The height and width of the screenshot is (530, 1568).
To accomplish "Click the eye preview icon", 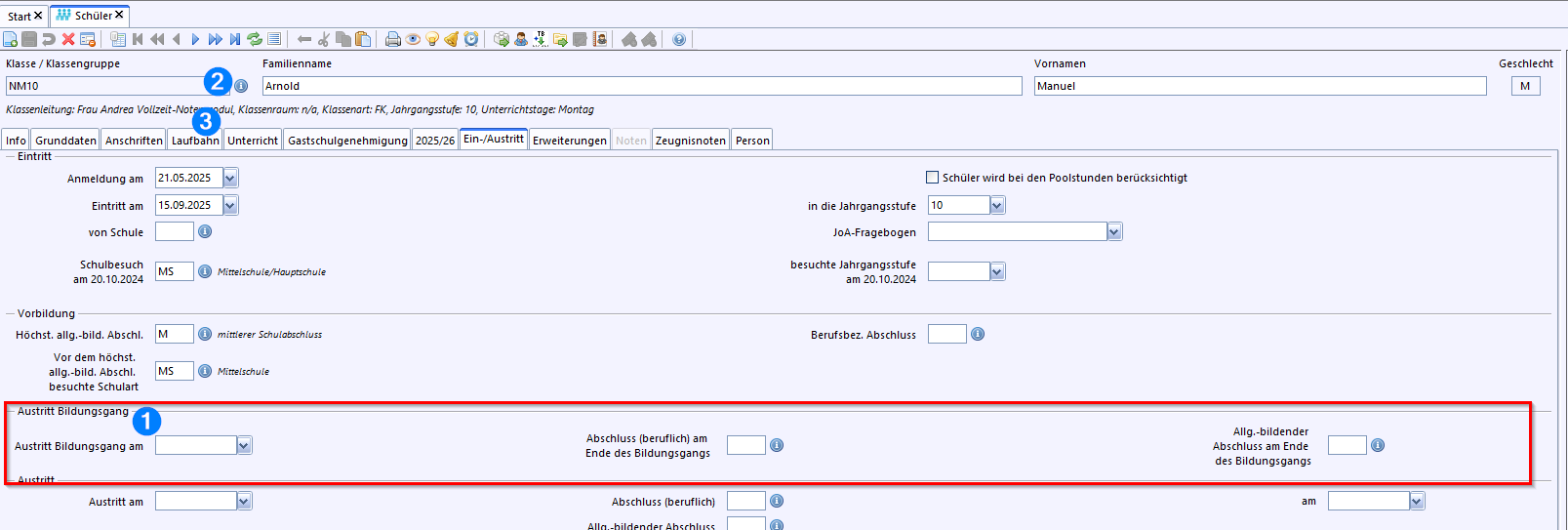I will click(x=413, y=39).
